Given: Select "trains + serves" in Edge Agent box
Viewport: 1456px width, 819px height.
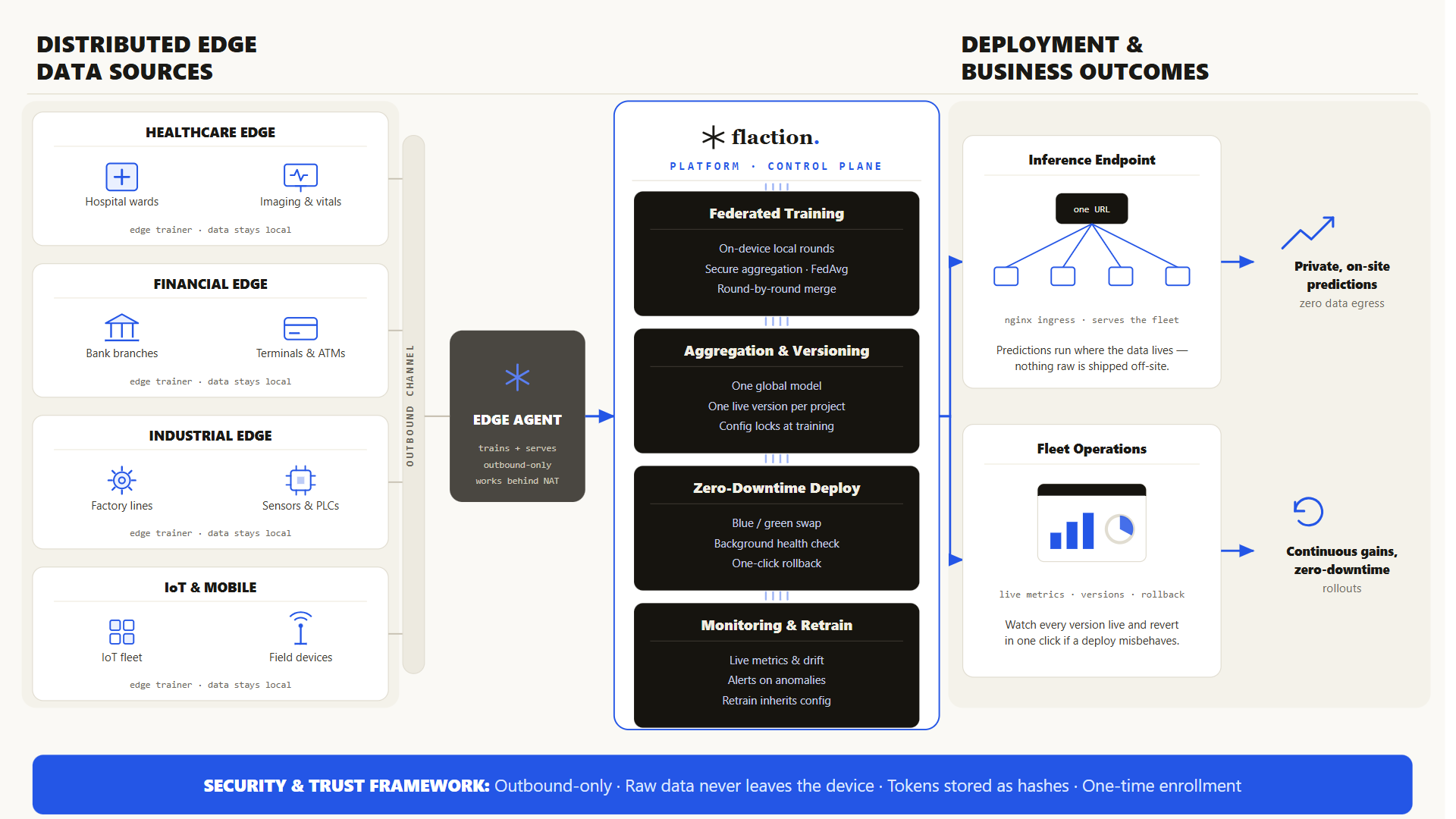Looking at the screenshot, I should click(x=517, y=448).
